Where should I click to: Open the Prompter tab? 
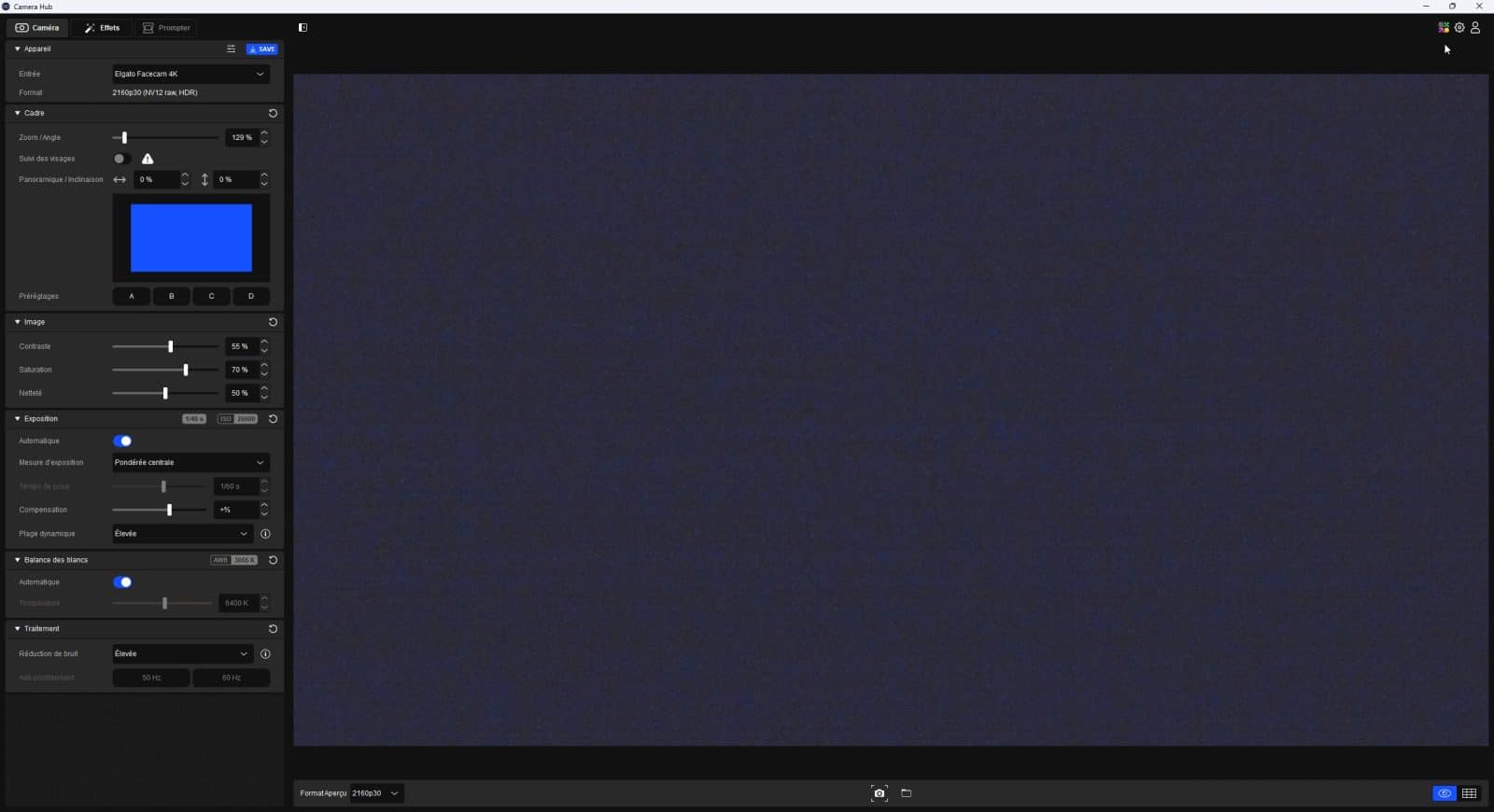(x=166, y=28)
